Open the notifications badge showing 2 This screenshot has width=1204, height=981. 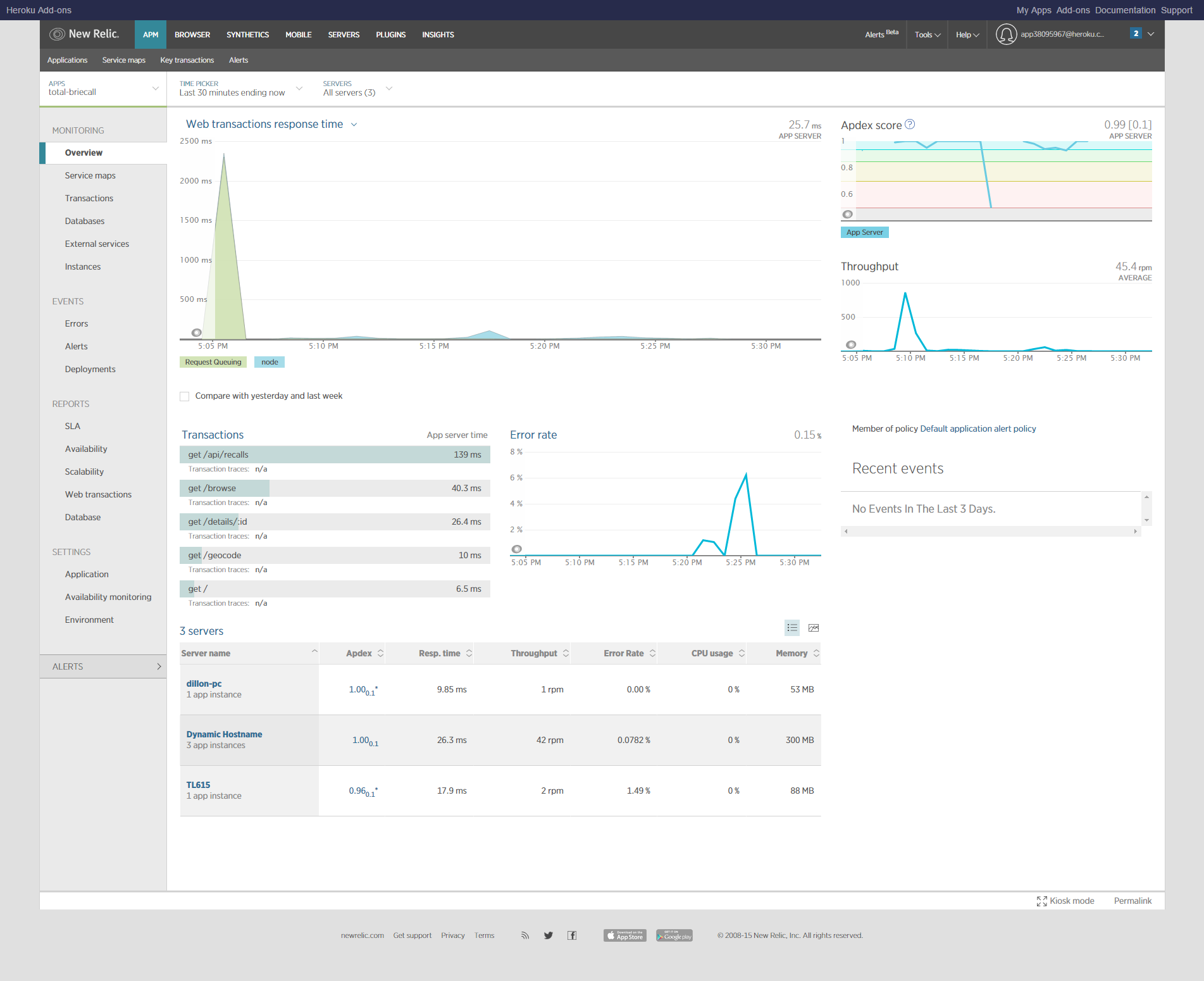pyautogui.click(x=1136, y=34)
